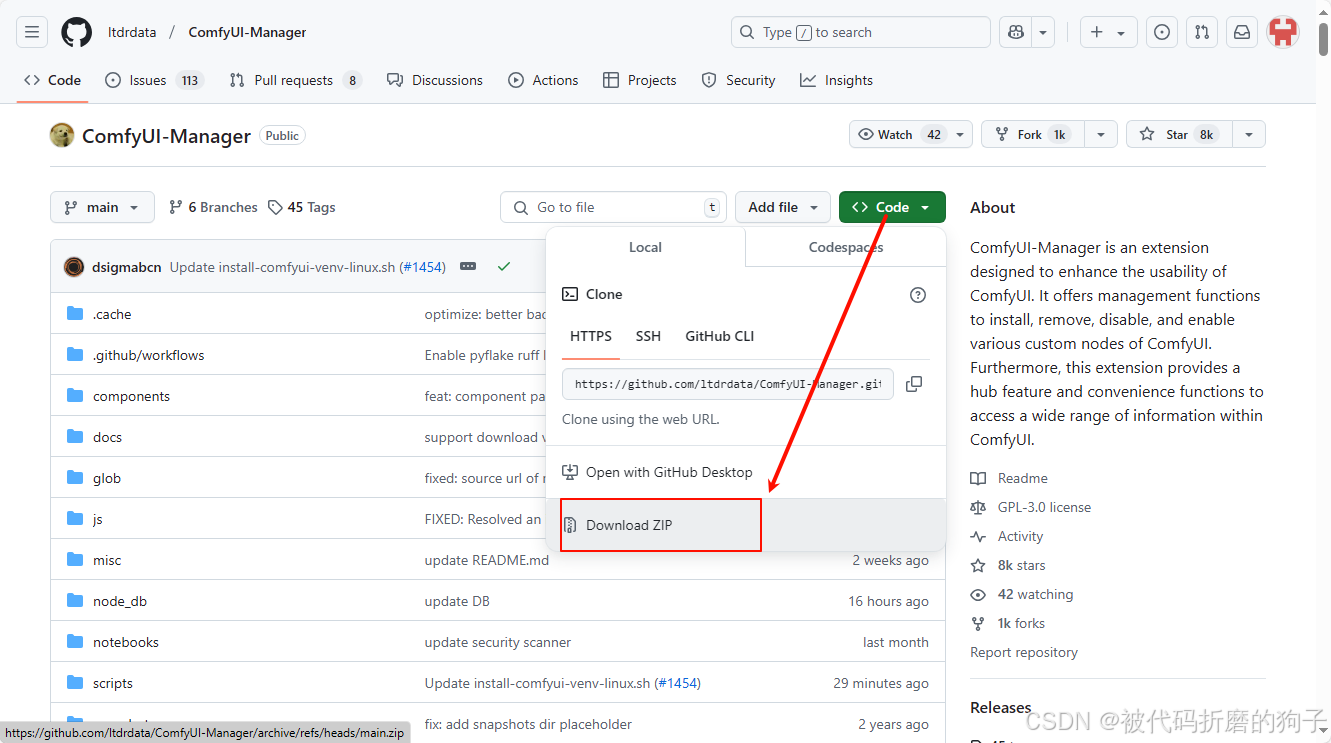The height and width of the screenshot is (743, 1331).
Task: Open the Readme link in About
Action: 1009,478
